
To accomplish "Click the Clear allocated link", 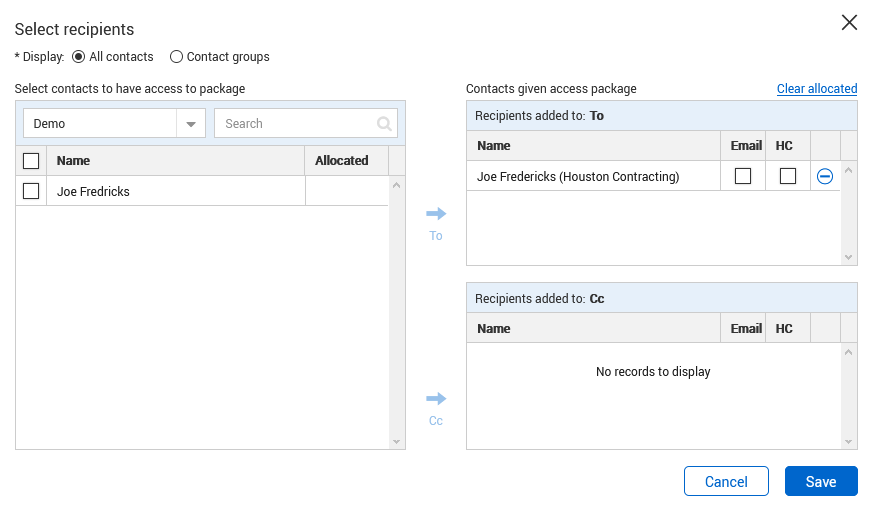I will click(x=816, y=89).
